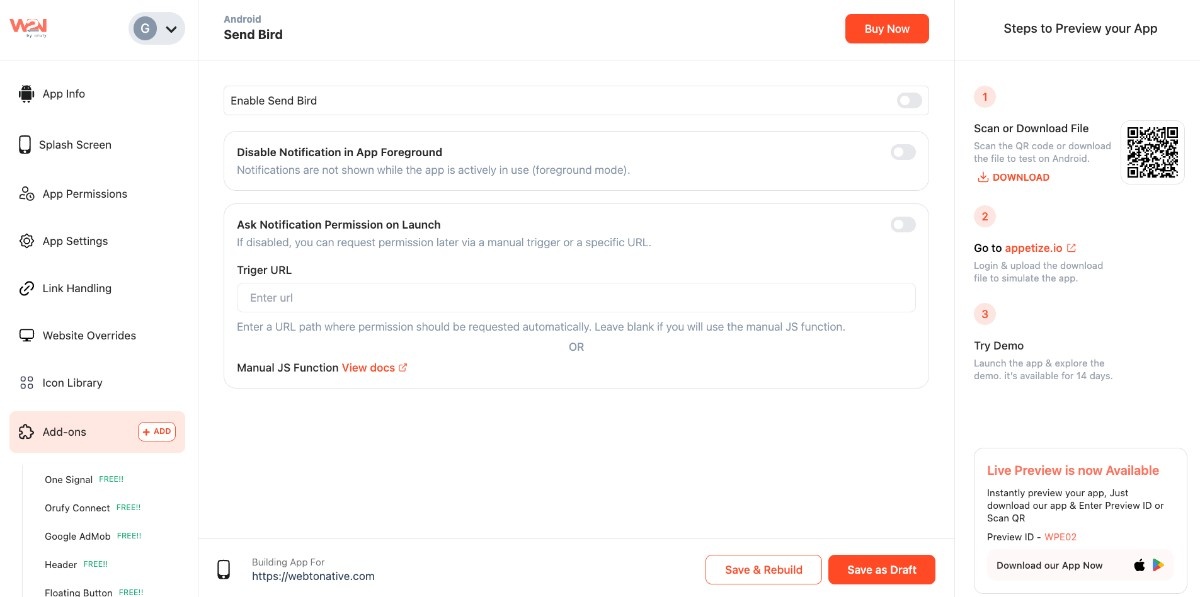Click the App Settings gear icon

[27, 241]
